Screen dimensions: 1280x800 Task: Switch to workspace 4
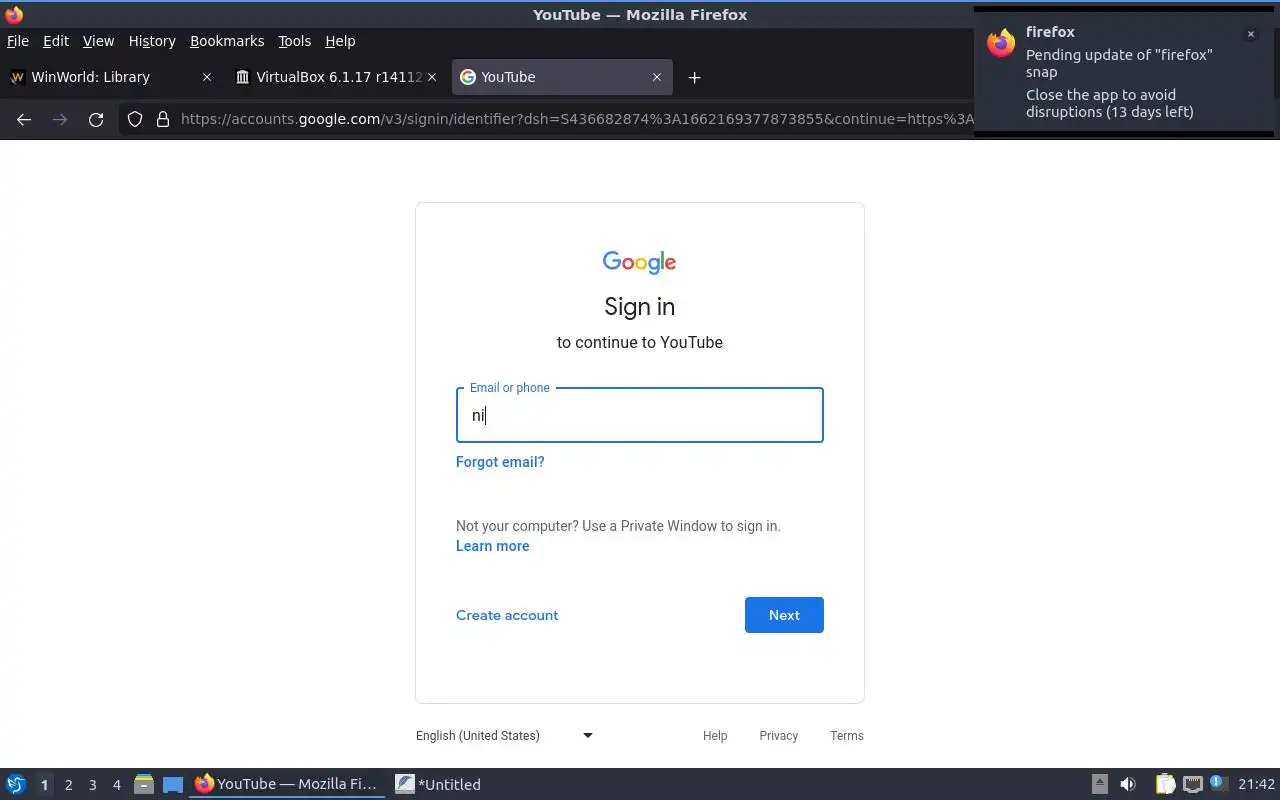click(116, 785)
